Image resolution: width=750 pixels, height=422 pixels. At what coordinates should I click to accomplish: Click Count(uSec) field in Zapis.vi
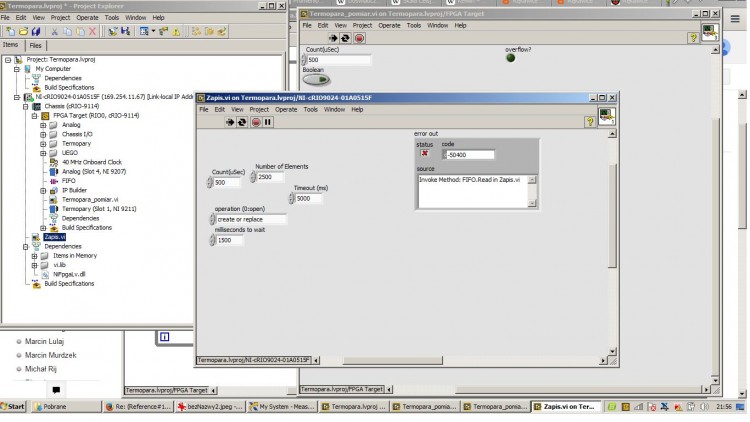227,182
